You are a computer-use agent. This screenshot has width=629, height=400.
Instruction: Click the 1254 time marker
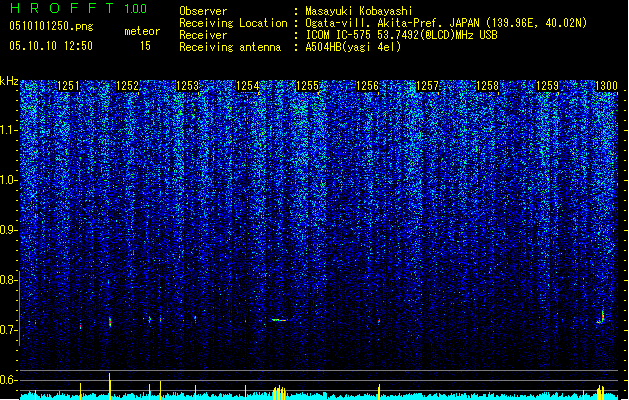pyautogui.click(x=248, y=86)
